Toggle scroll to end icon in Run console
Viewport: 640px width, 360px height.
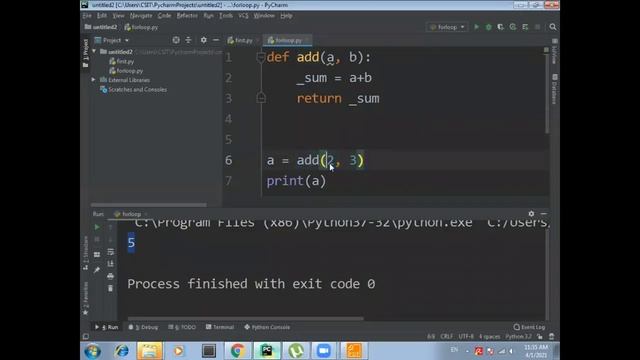pos(111,264)
